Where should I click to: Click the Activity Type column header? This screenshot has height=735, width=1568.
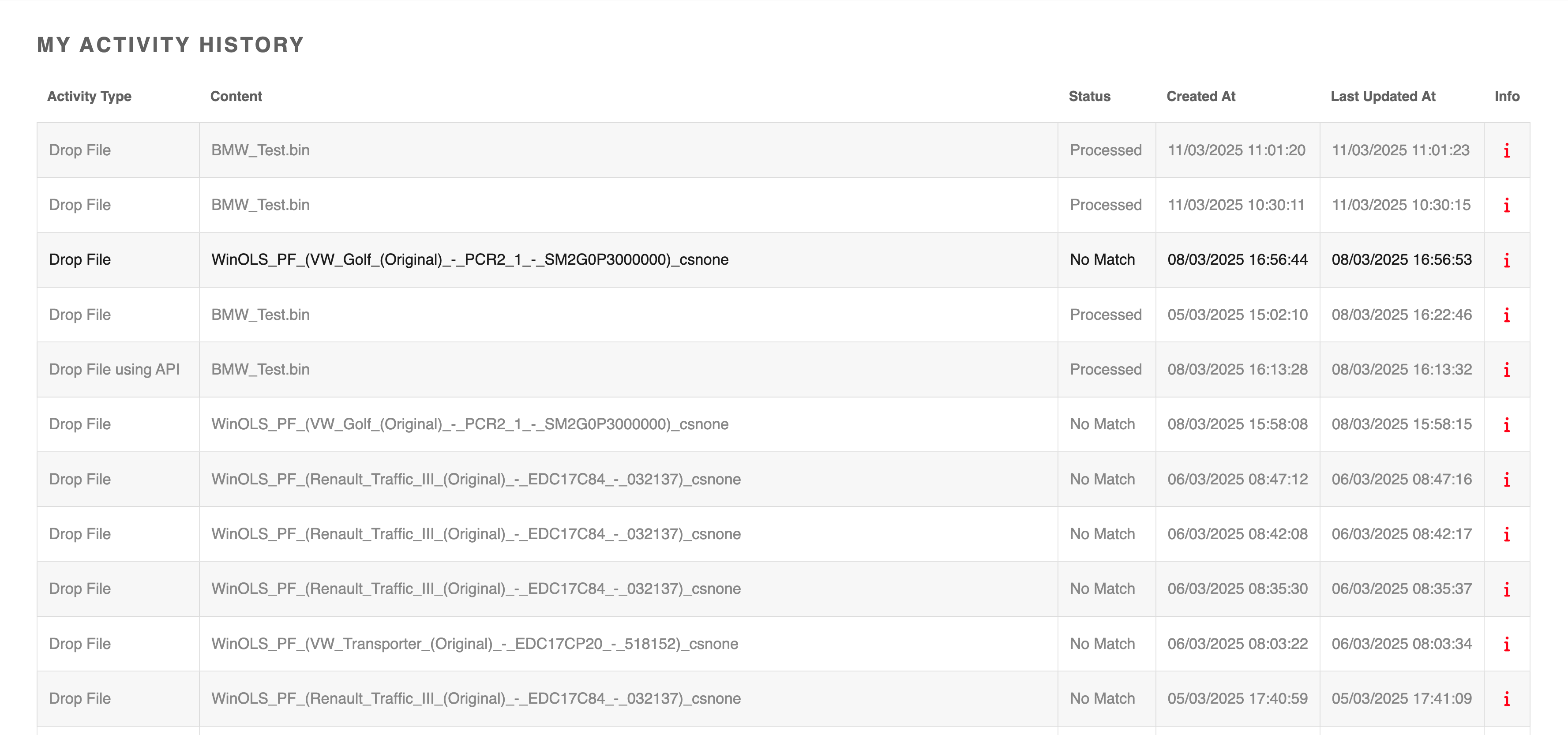coord(90,96)
